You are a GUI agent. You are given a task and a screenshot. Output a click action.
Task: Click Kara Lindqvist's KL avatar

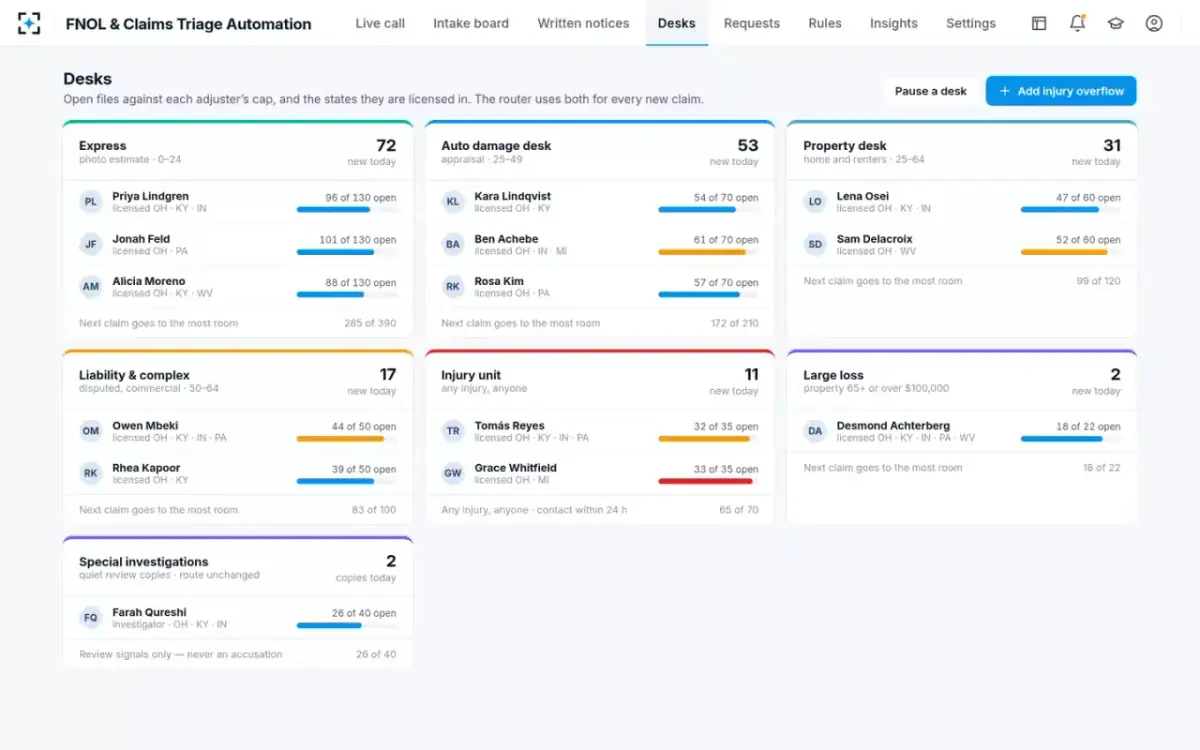tap(453, 202)
